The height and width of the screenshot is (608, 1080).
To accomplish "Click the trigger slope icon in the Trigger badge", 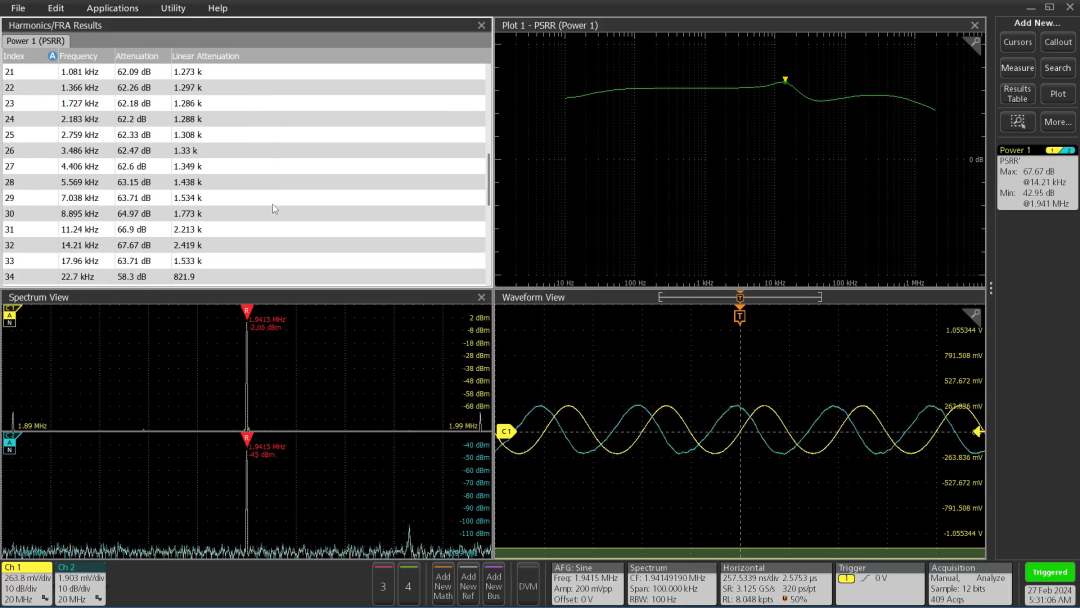I will (x=866, y=577).
